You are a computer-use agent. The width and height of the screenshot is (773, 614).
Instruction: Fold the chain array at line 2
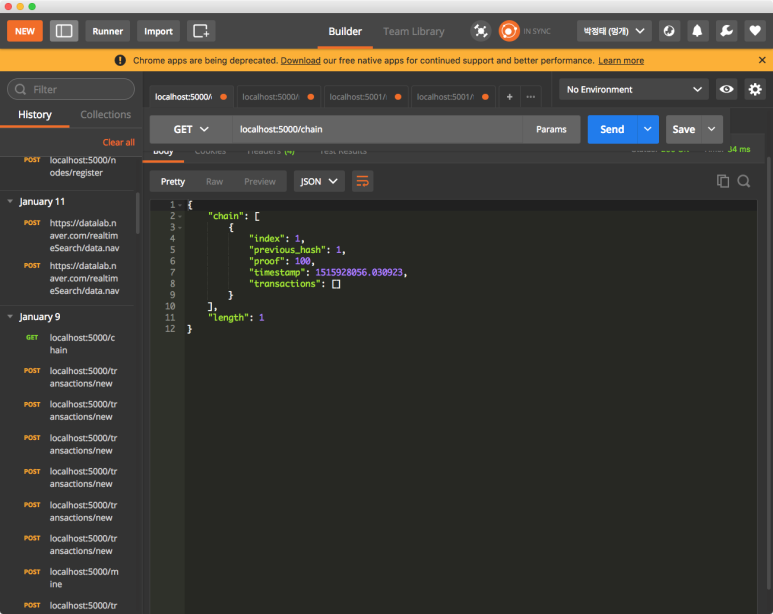click(180, 216)
